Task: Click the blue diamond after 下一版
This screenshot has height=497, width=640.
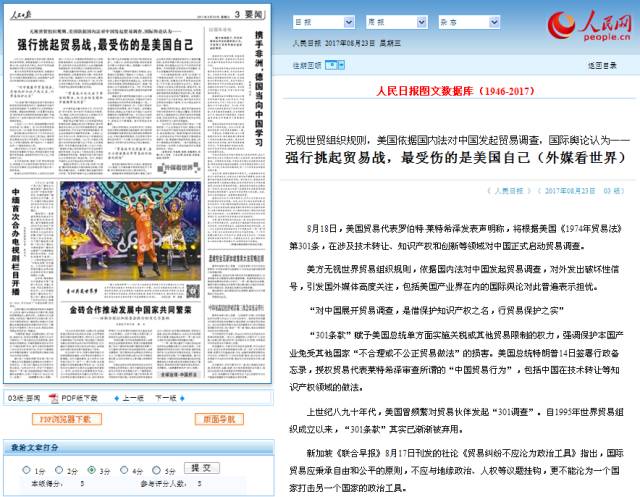Action: [182, 398]
